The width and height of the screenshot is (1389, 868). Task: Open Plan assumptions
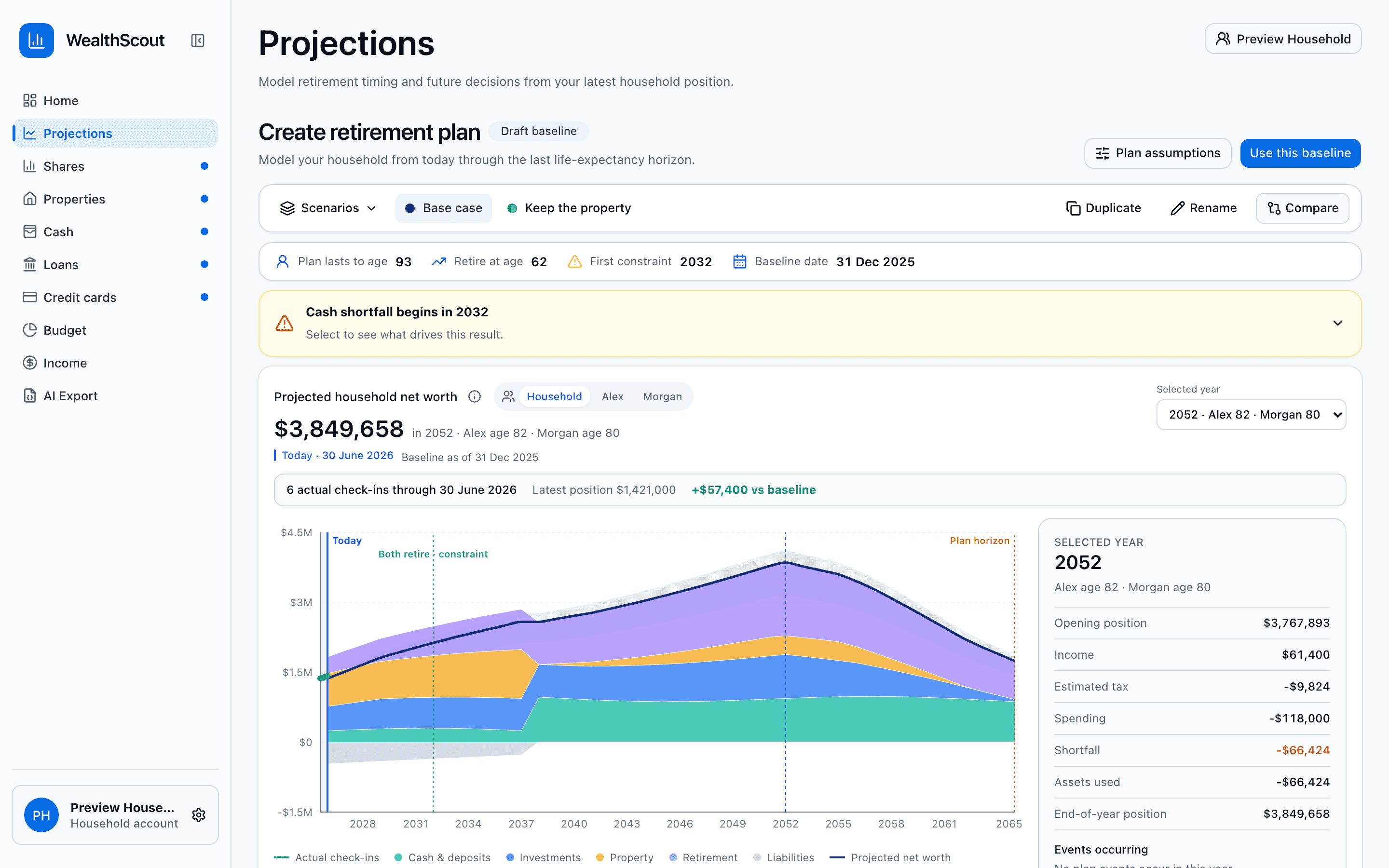pos(1157,153)
